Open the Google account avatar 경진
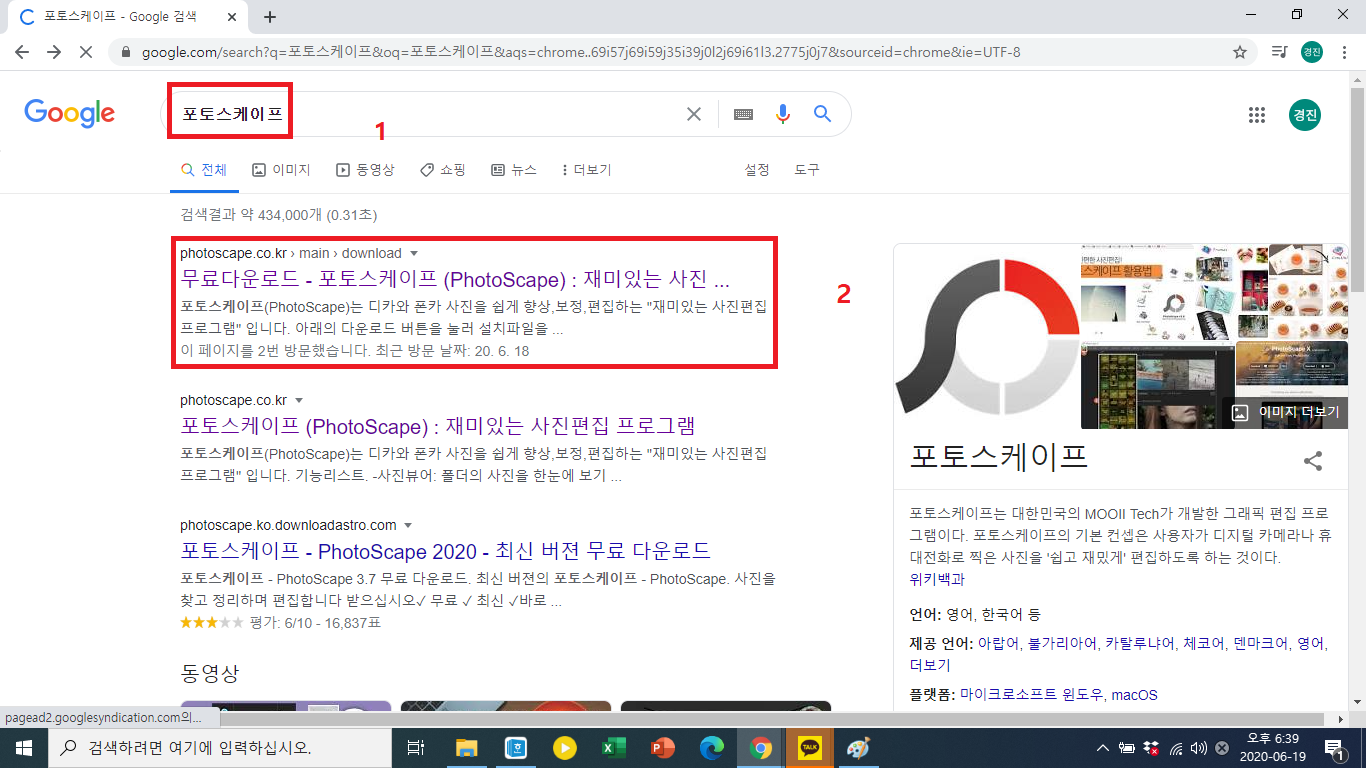 pos(1305,114)
